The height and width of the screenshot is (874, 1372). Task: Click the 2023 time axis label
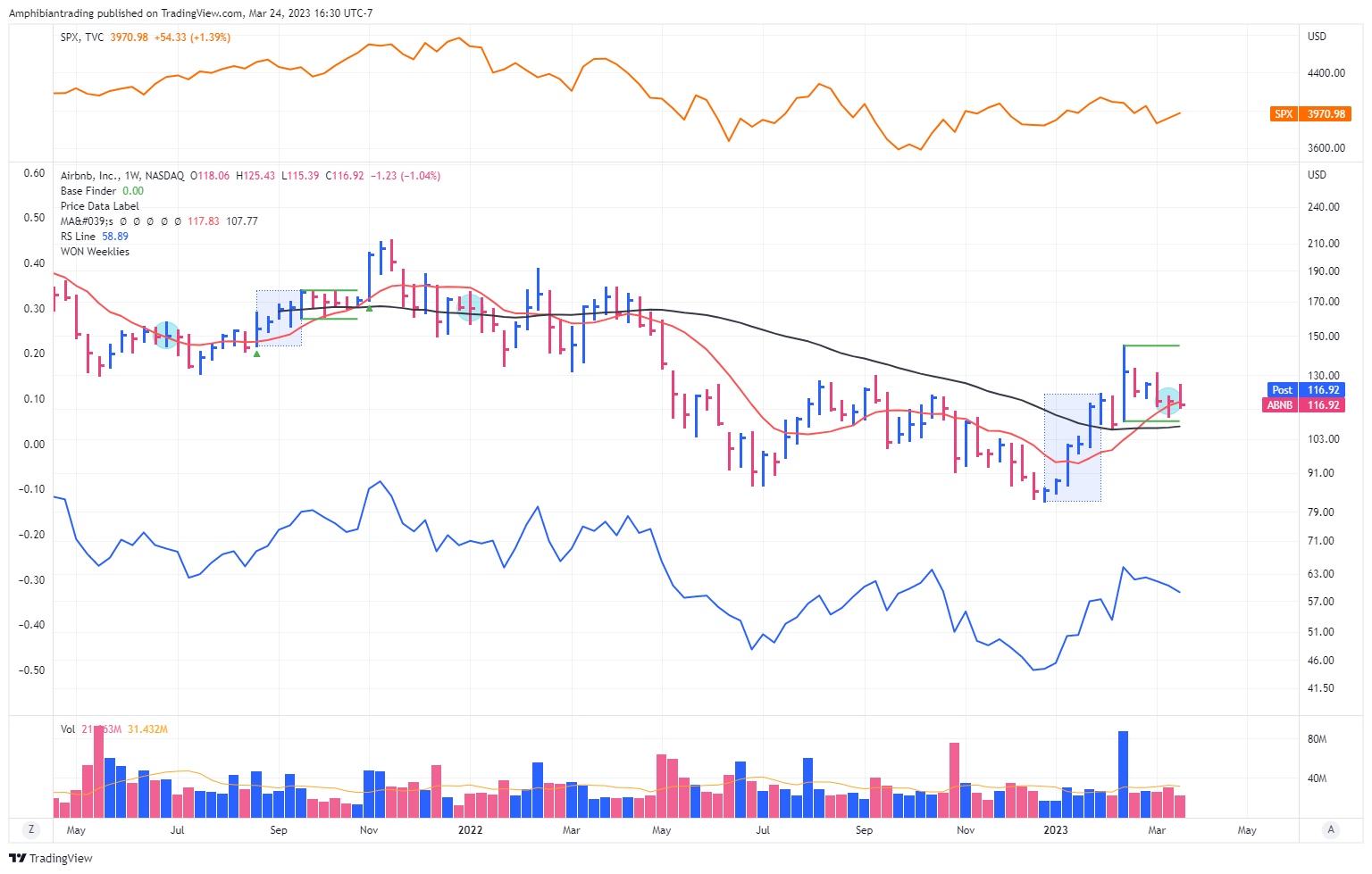pos(1056,830)
